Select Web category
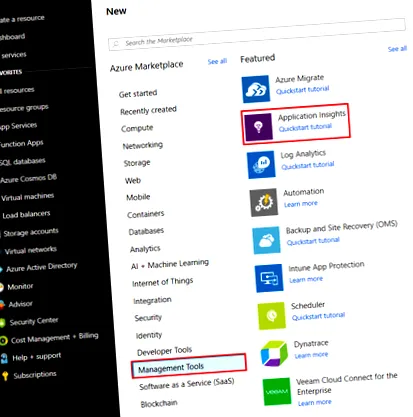Screen dimensions: 413x417 pyautogui.click(x=133, y=181)
